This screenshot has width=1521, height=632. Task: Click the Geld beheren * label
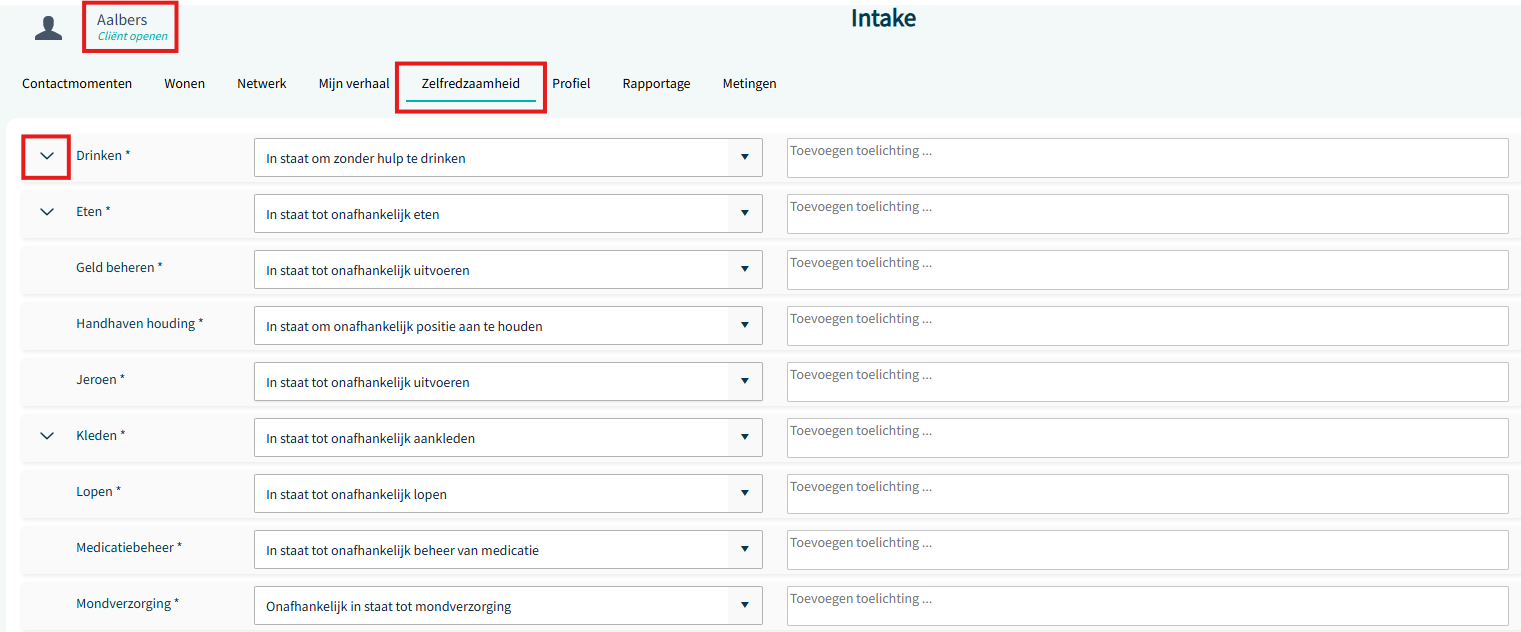[x=119, y=267]
